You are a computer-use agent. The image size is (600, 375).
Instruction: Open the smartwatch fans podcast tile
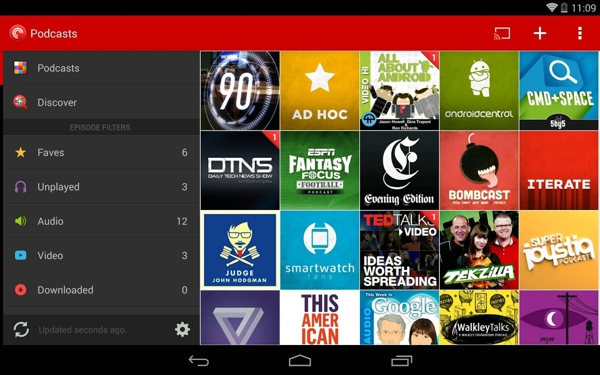click(320, 250)
